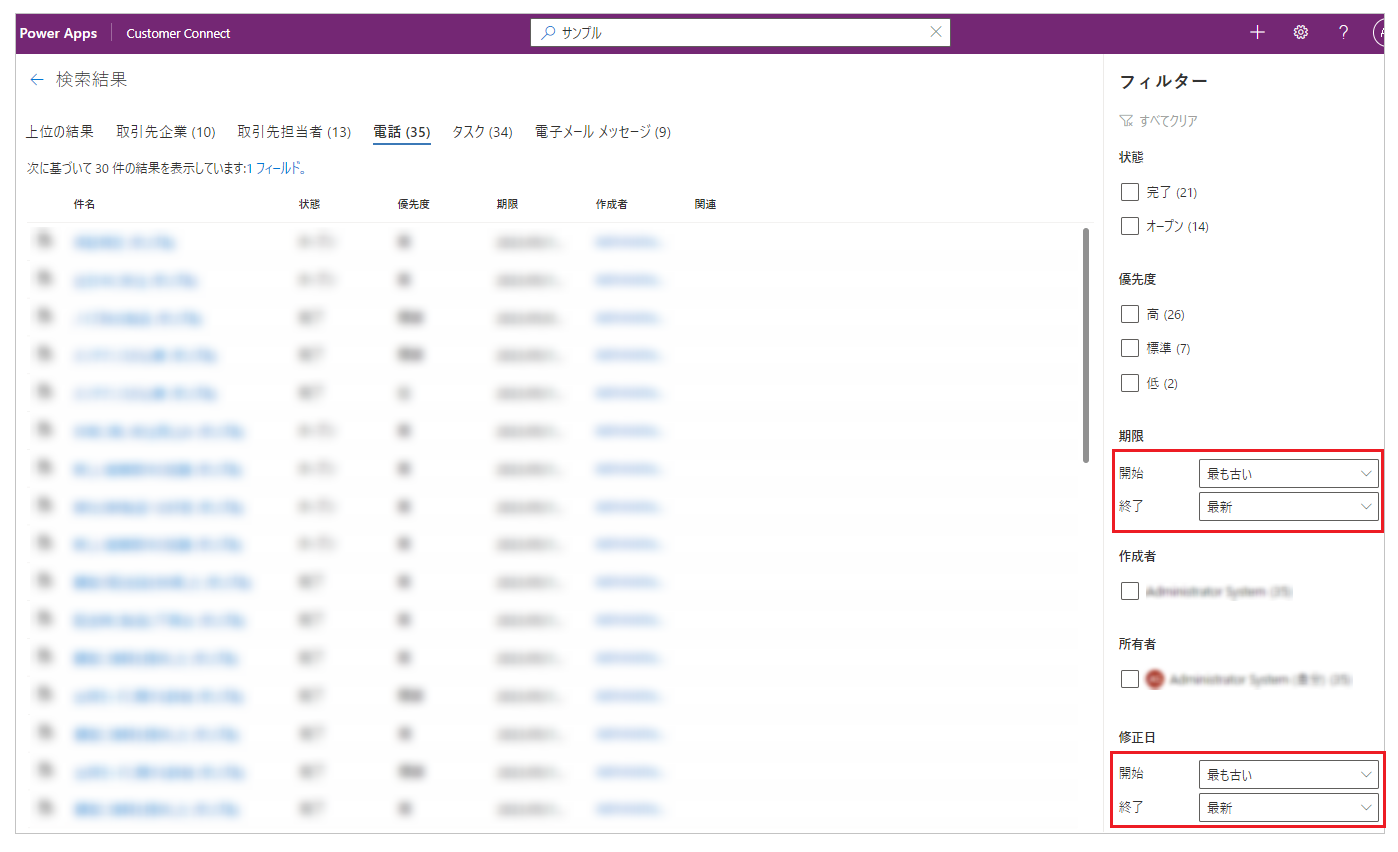
Task: Switch to 取引先企業 (10) tab
Action: tap(166, 132)
